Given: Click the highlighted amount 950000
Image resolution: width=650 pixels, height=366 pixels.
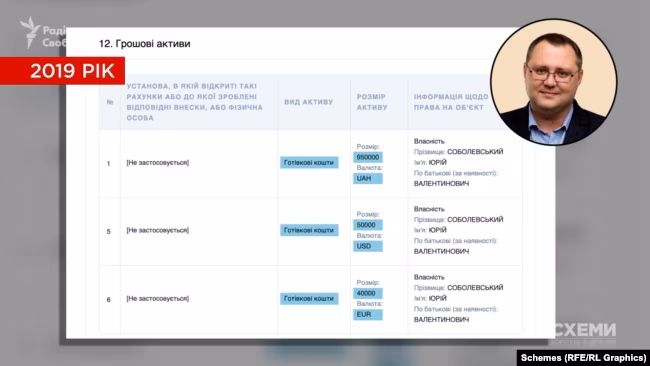Looking at the screenshot, I should [368, 157].
